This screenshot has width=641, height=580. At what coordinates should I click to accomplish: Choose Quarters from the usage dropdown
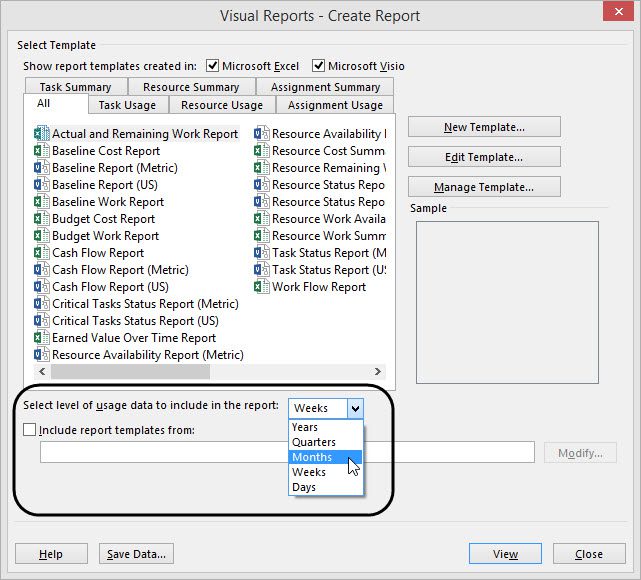tap(326, 442)
